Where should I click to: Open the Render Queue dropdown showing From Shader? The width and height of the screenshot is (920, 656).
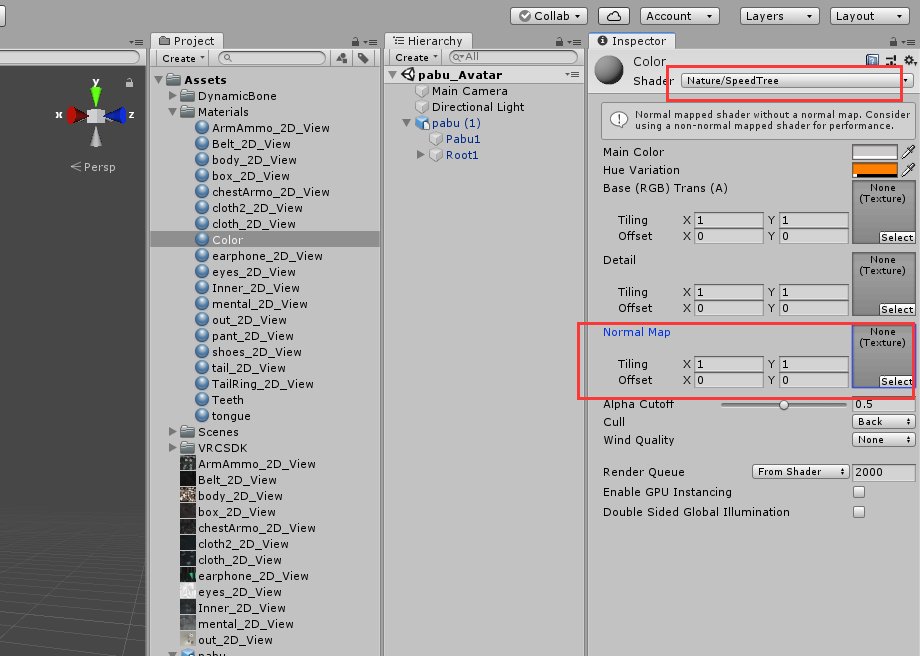coord(800,471)
